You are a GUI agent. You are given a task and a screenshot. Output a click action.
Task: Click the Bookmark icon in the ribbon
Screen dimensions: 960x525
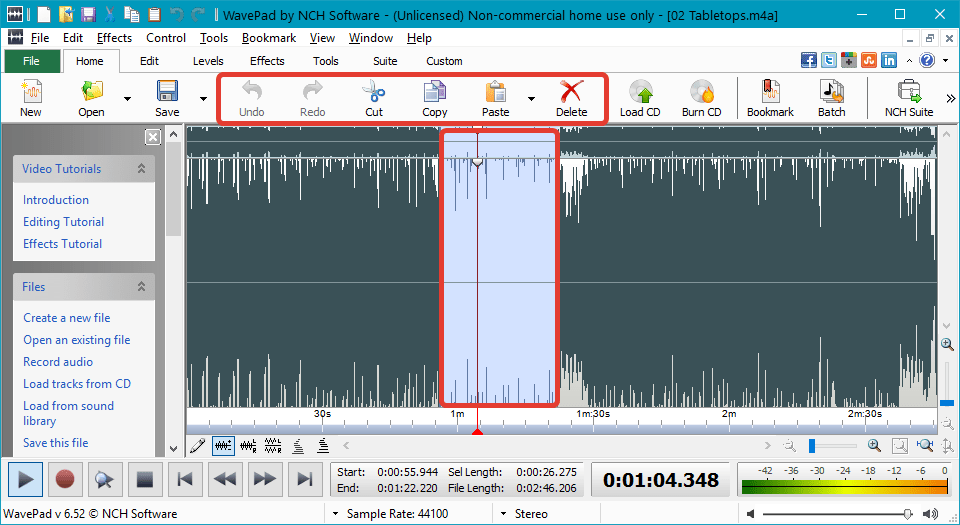(x=770, y=92)
